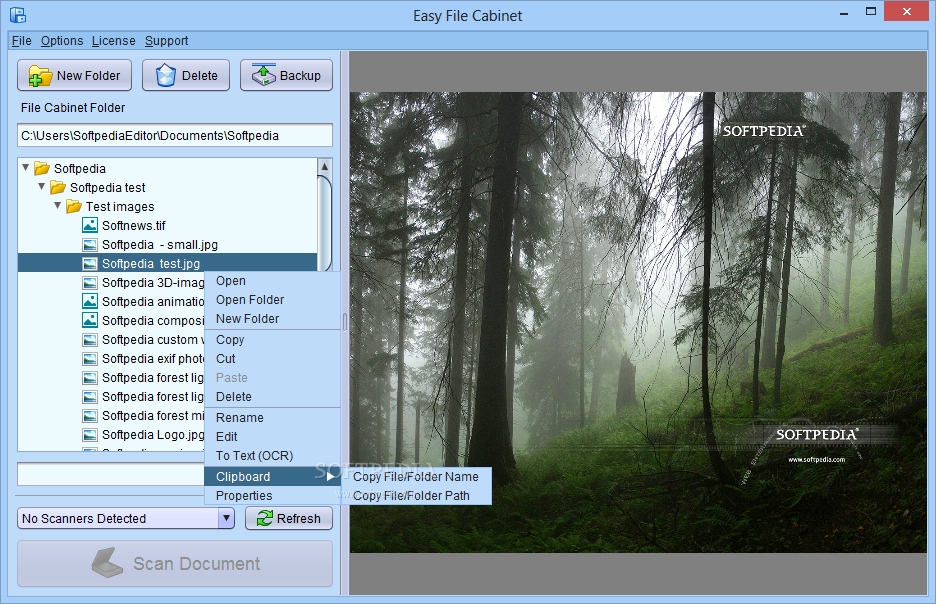Collapse the Softpedia test tree node
The width and height of the screenshot is (936, 604).
[42, 187]
